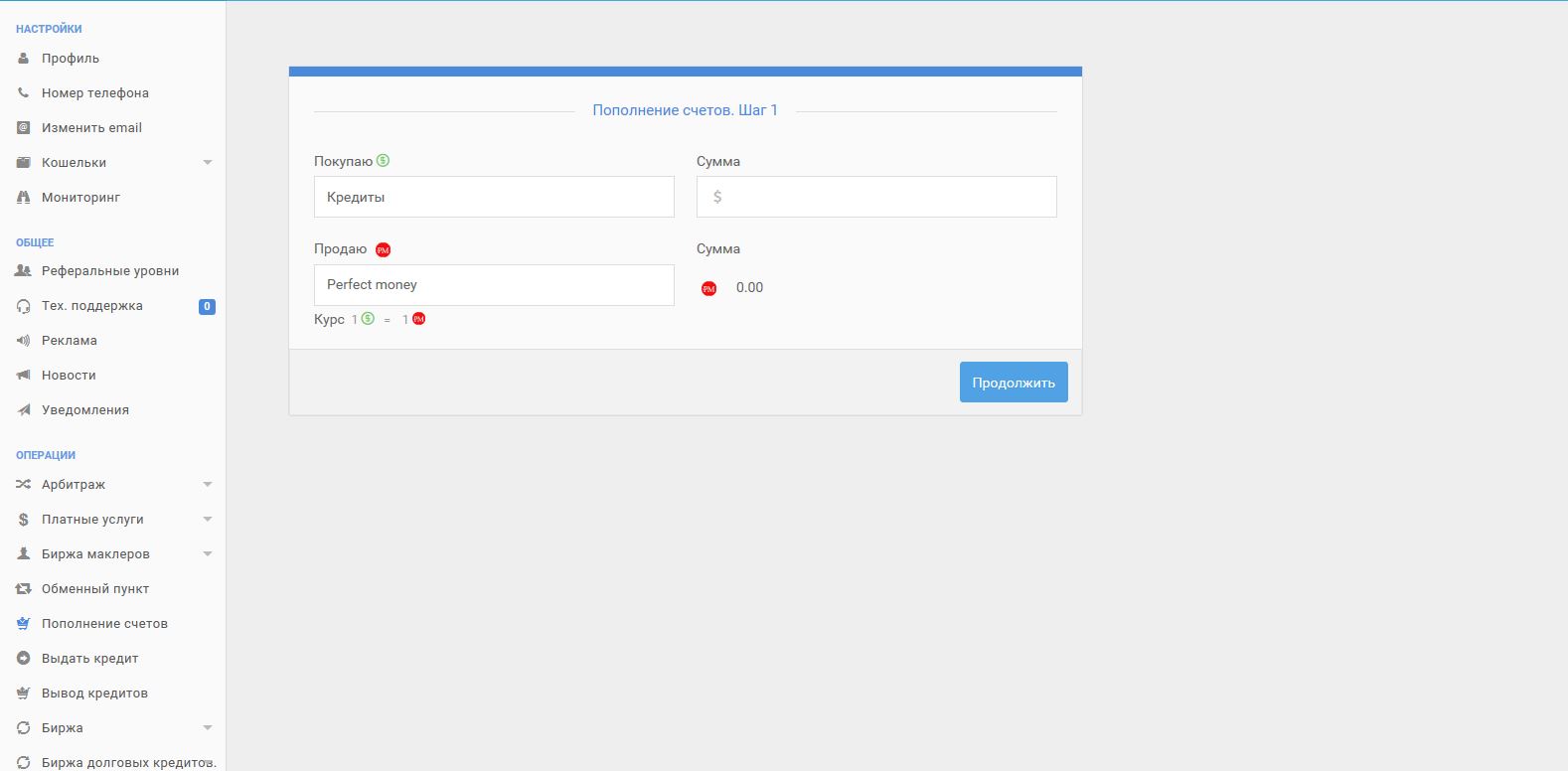Viewport: 1568px width, 771px height.
Task: Open Пополнение счетов menu entry
Action: [104, 624]
